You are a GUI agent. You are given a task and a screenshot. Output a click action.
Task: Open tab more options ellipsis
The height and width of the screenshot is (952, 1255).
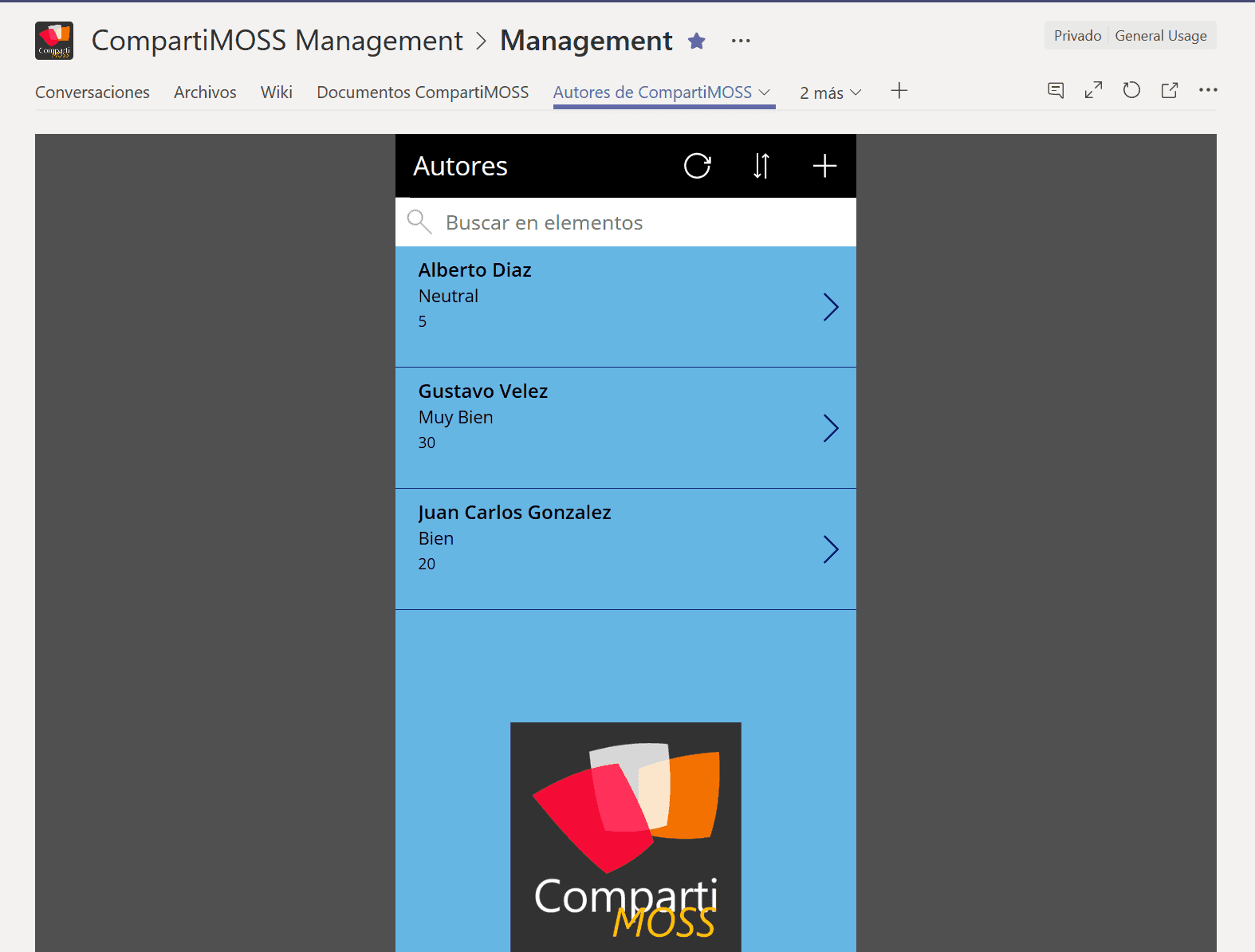(x=1208, y=90)
